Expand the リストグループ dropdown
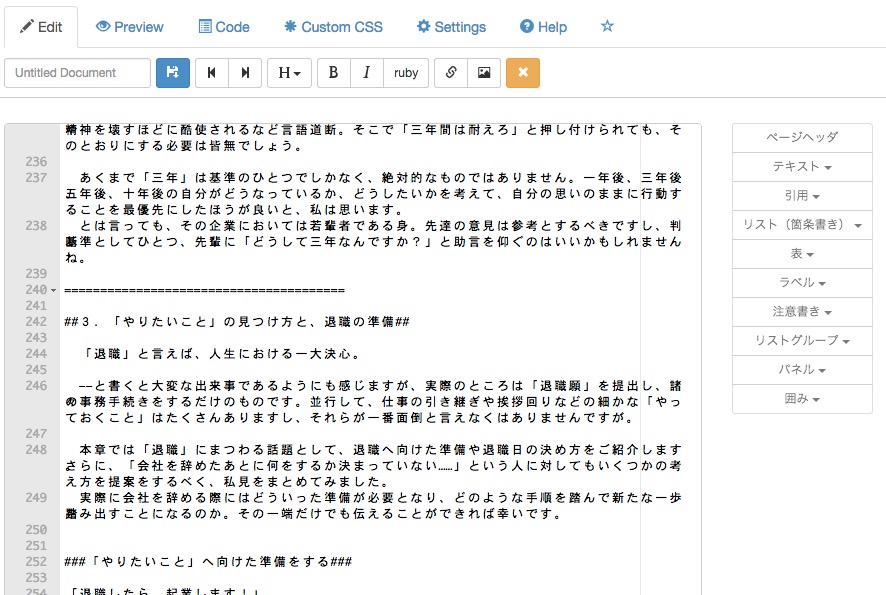Screen dimensions: 886x595 click(x=802, y=341)
